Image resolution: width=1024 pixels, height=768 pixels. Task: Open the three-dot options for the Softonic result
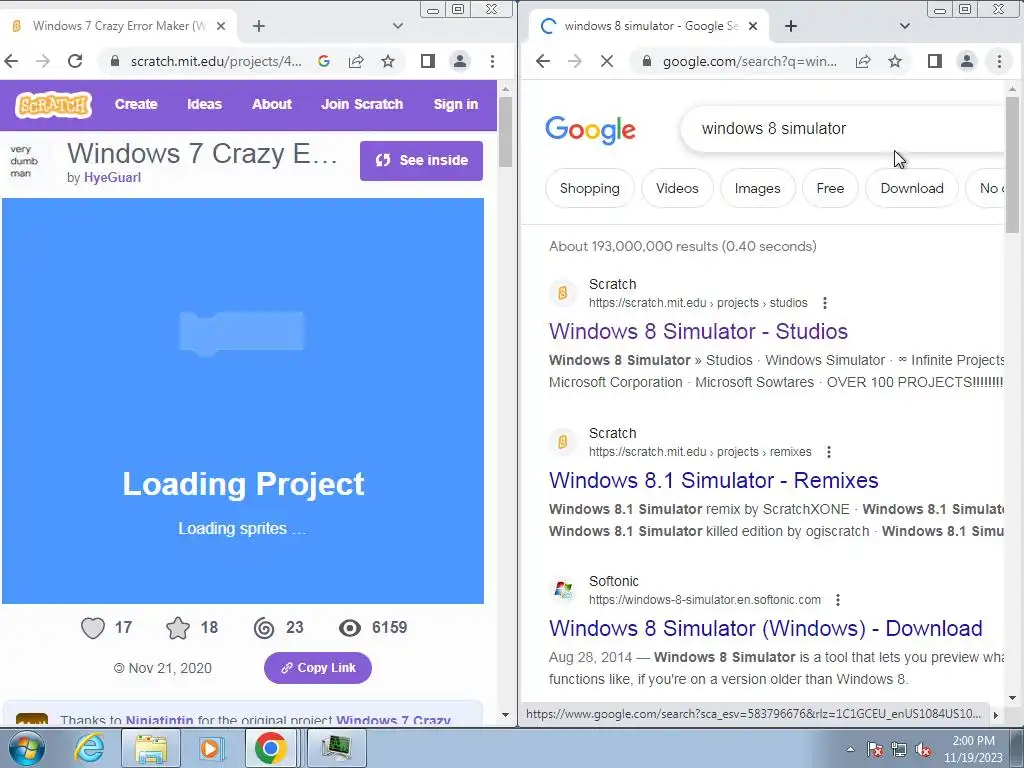838,600
